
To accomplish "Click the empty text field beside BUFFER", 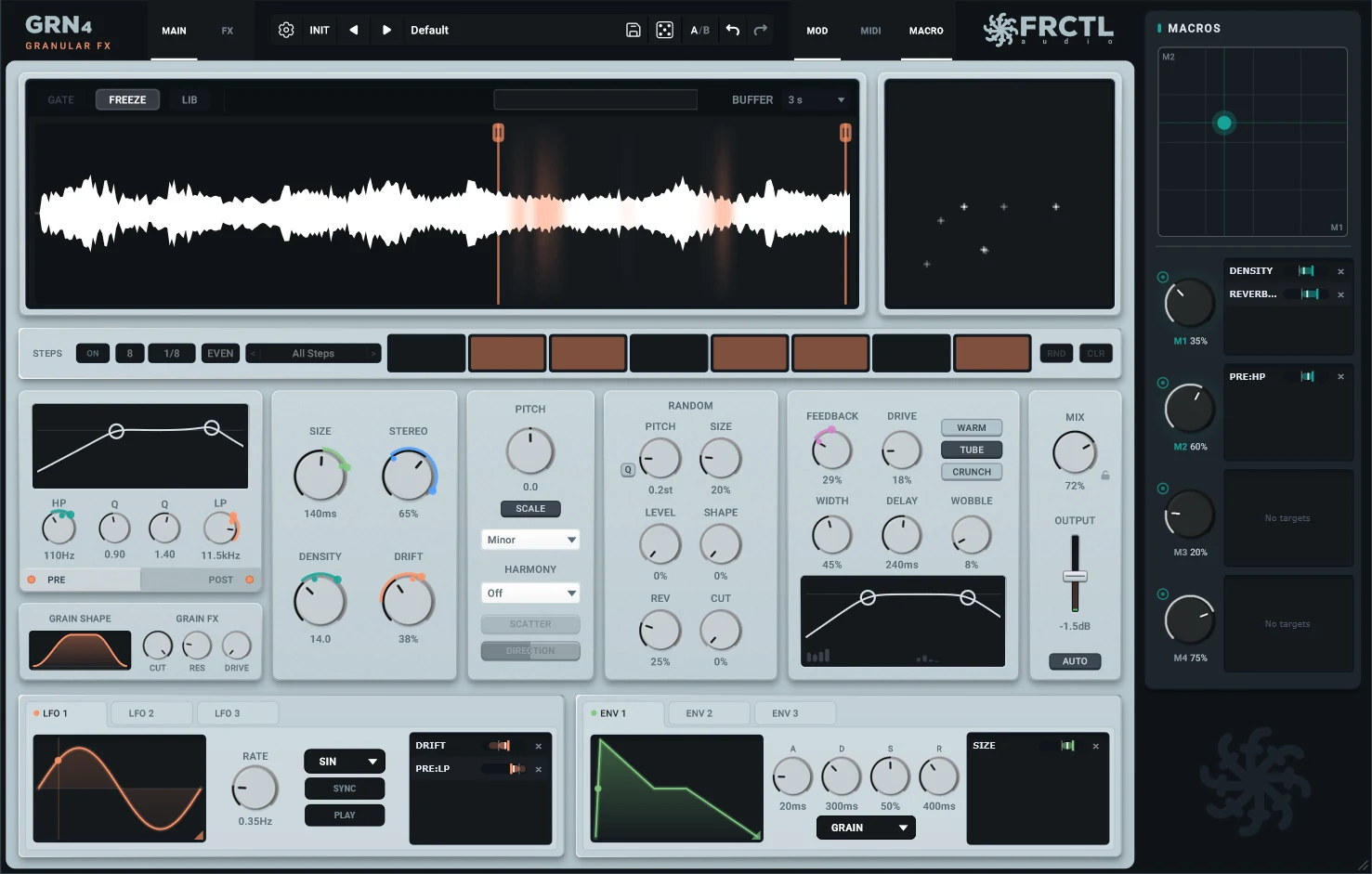I will pyautogui.click(x=595, y=99).
